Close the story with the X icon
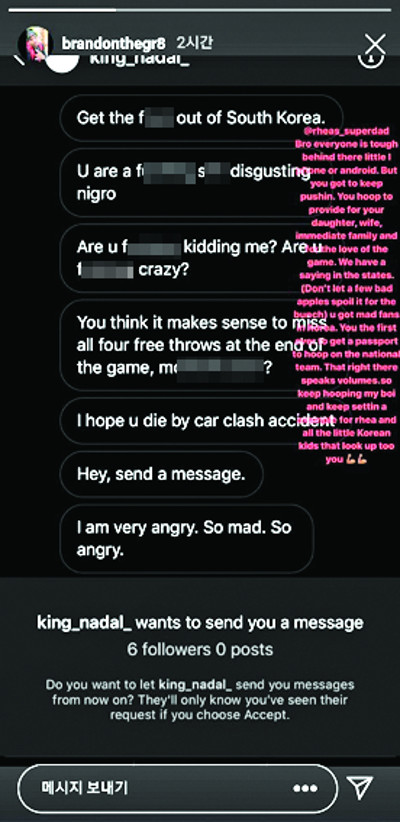The height and width of the screenshot is (822, 400). (x=375, y=44)
